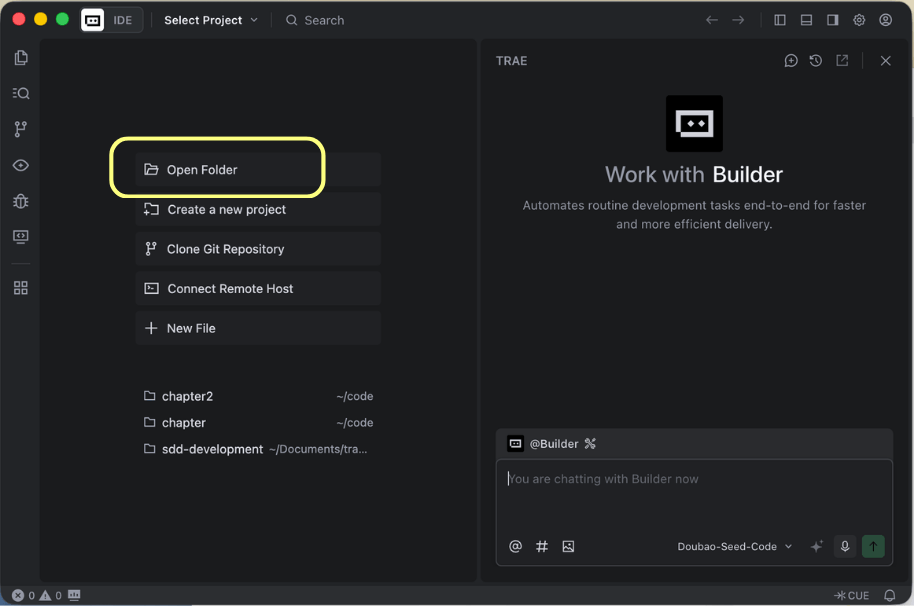Image resolution: width=914 pixels, height=608 pixels.
Task: Open the Run and Debug bug icon
Action: point(21,201)
